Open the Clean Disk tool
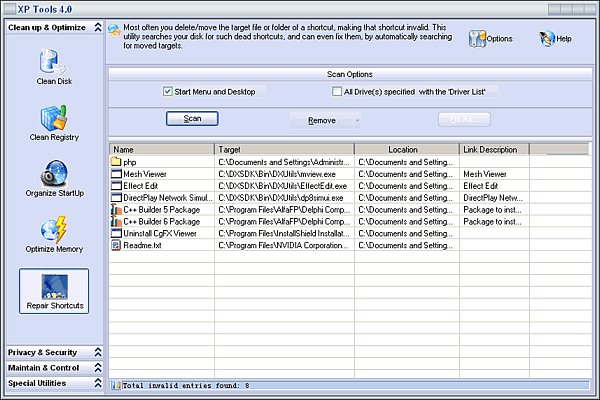This screenshot has width=600, height=400. (x=54, y=67)
